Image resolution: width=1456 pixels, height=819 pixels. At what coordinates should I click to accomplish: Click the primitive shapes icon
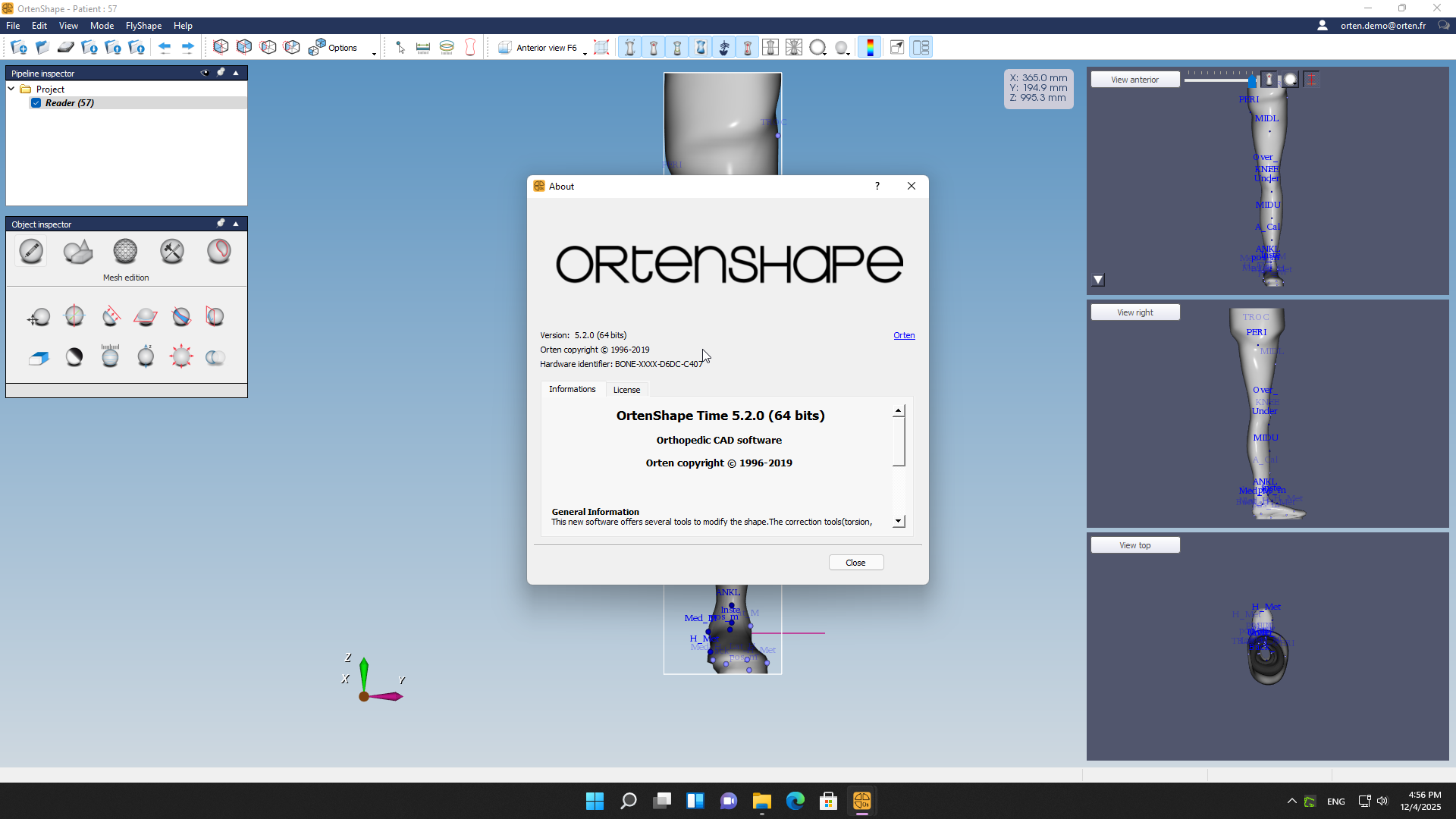point(77,251)
